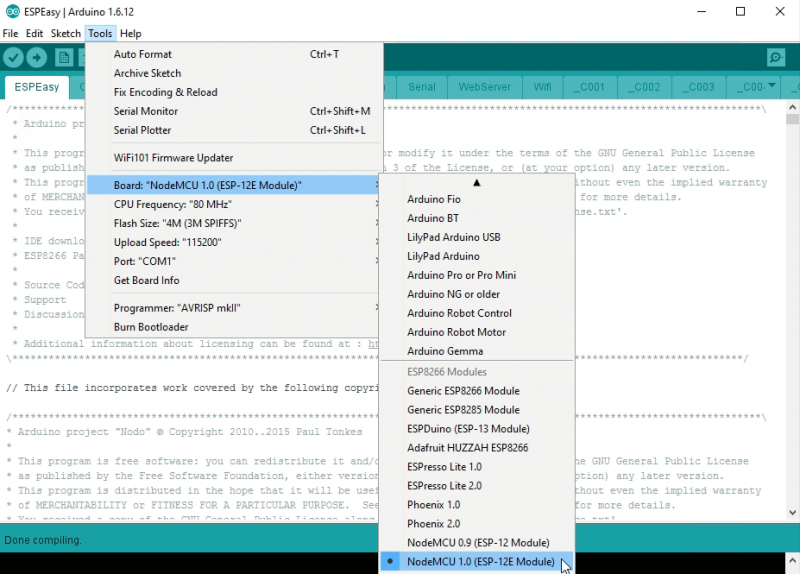
Task: Click the ESP8266 Modules section header
Action: (x=447, y=372)
